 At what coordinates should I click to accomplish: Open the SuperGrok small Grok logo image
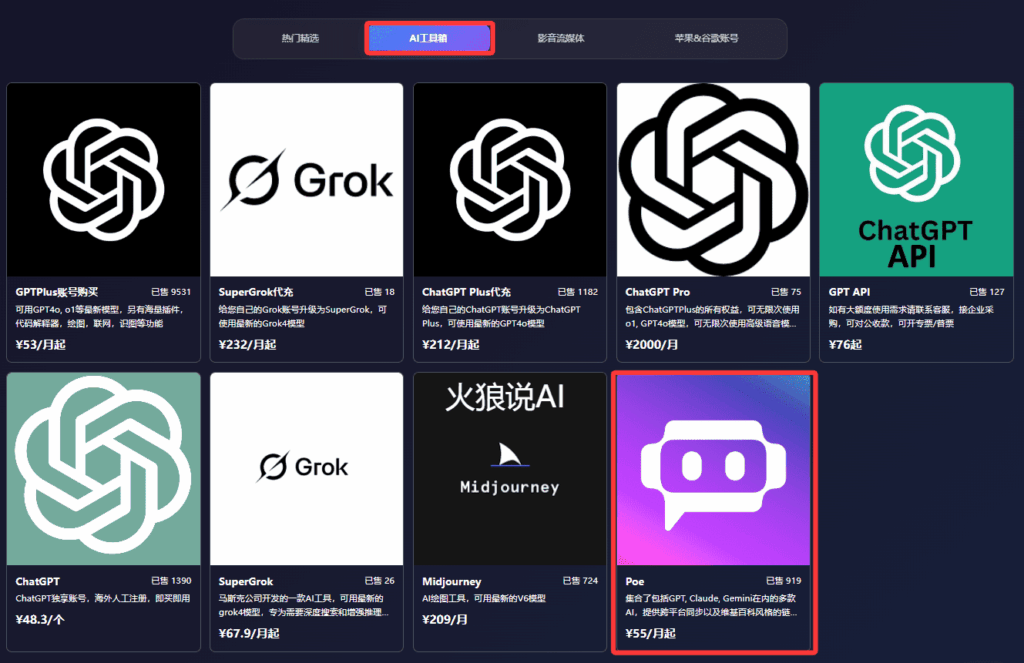[x=306, y=468]
